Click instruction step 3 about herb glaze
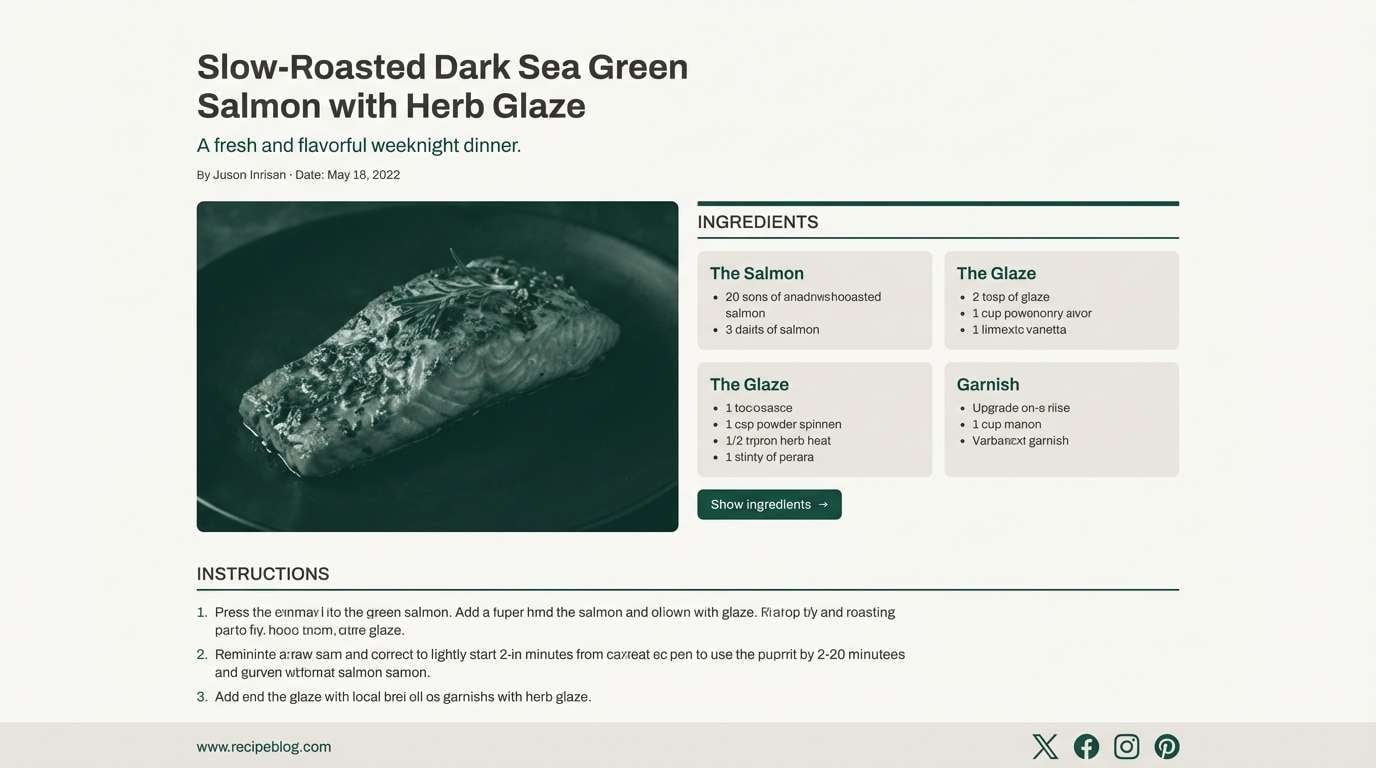This screenshot has width=1376, height=768. (403, 694)
